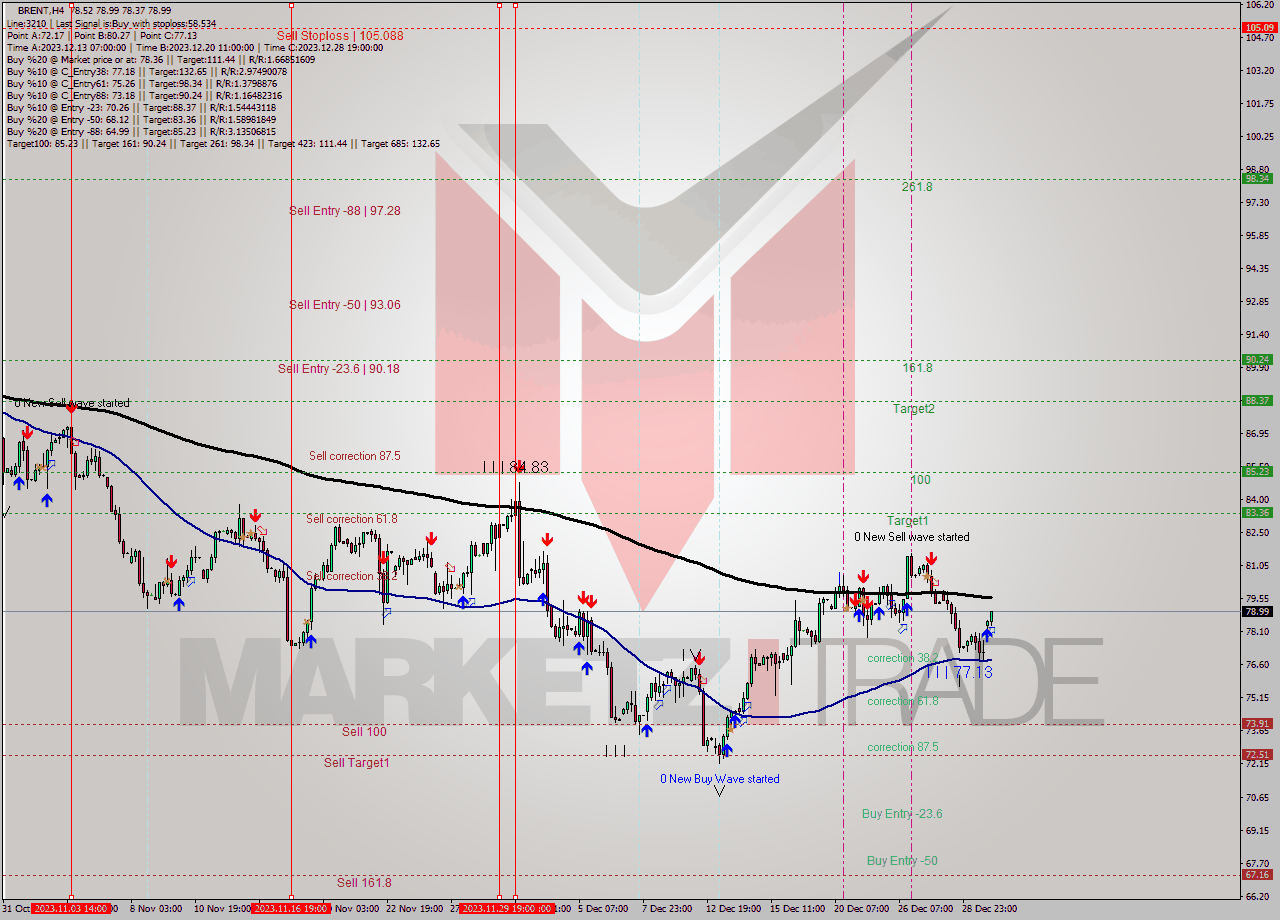Click the 'Sell Entry -23.6 | 90.18' label
The width and height of the screenshot is (1280, 920).
click(339, 369)
